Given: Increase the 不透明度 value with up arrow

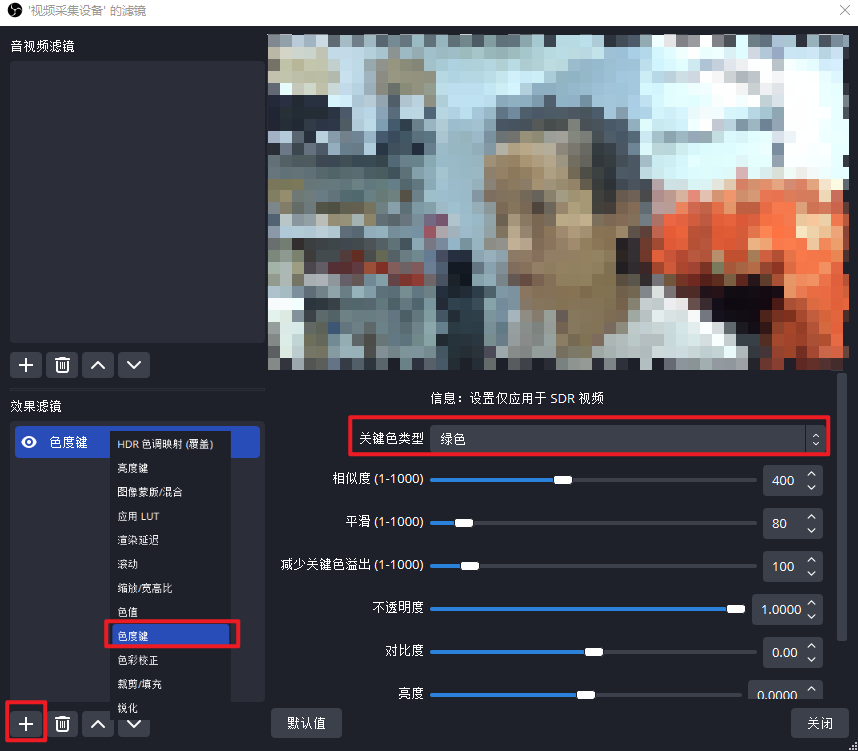Looking at the screenshot, I should click(x=811, y=602).
